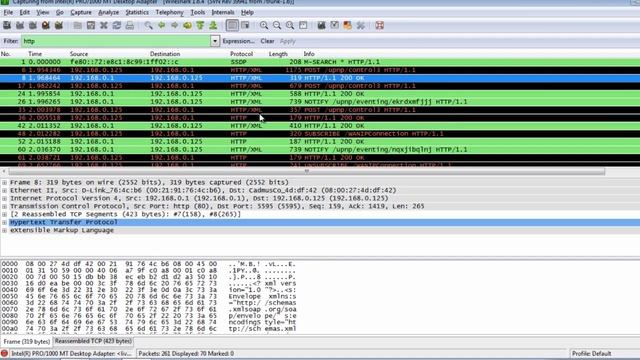Open preferences toolbar icon
Screen dimensions: 640x360
(361, 25)
